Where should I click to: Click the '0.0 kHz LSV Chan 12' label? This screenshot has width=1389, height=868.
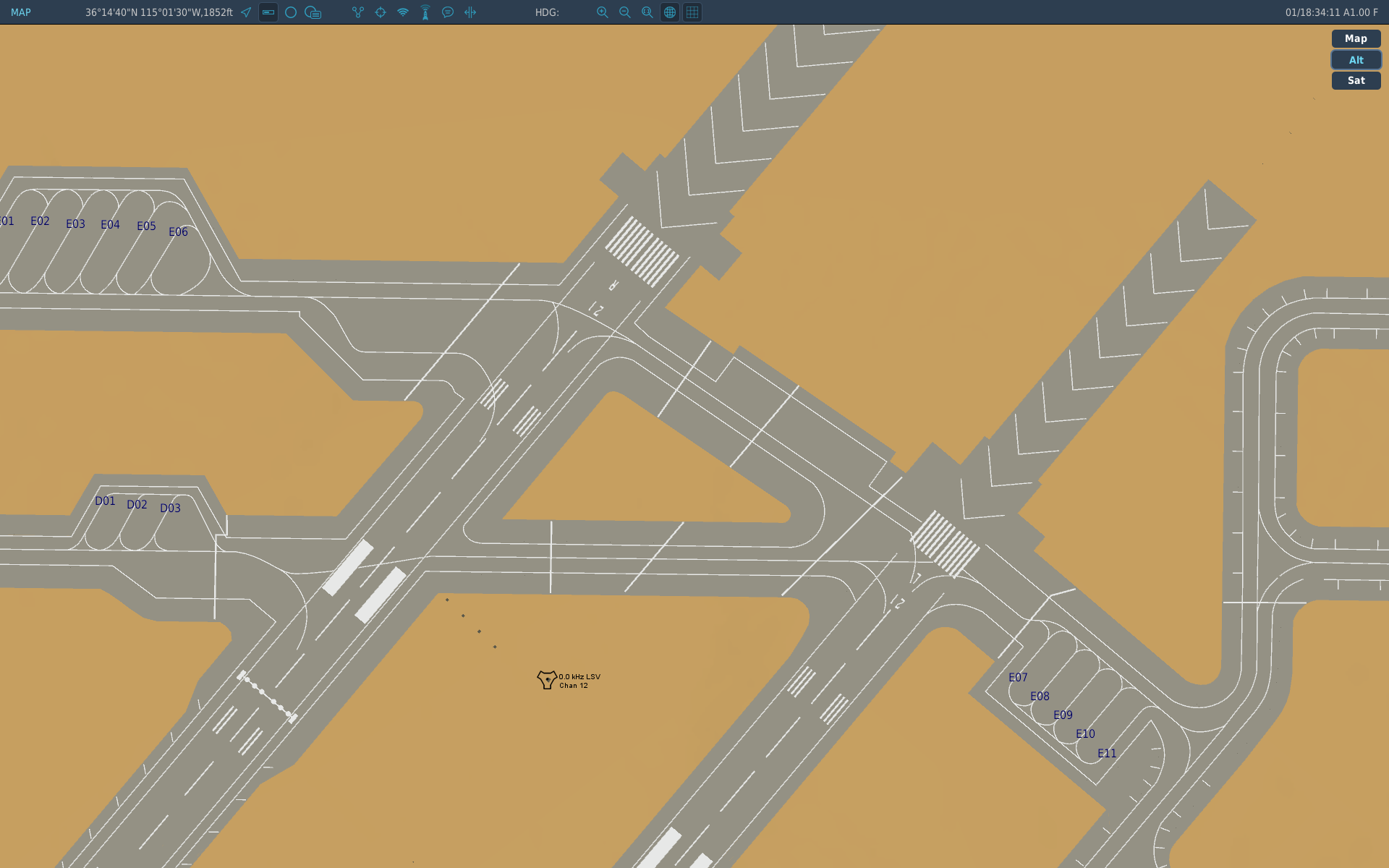(579, 681)
